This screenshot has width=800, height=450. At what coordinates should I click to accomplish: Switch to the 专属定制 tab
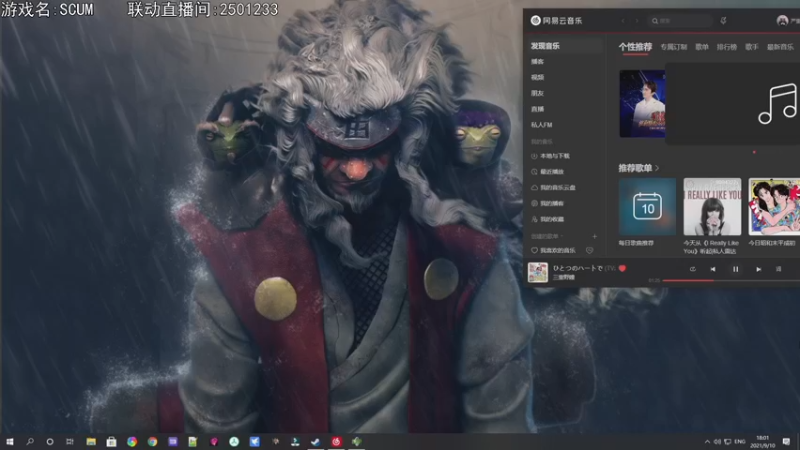click(673, 47)
